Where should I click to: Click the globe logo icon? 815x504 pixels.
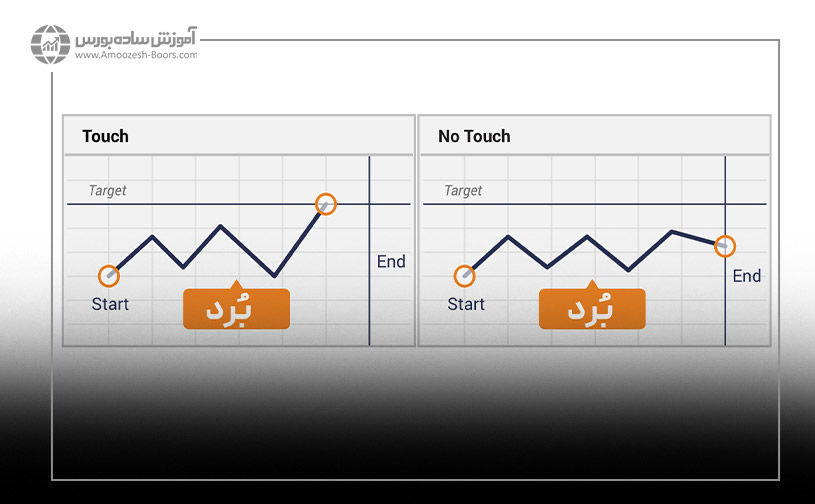click(x=50, y=46)
